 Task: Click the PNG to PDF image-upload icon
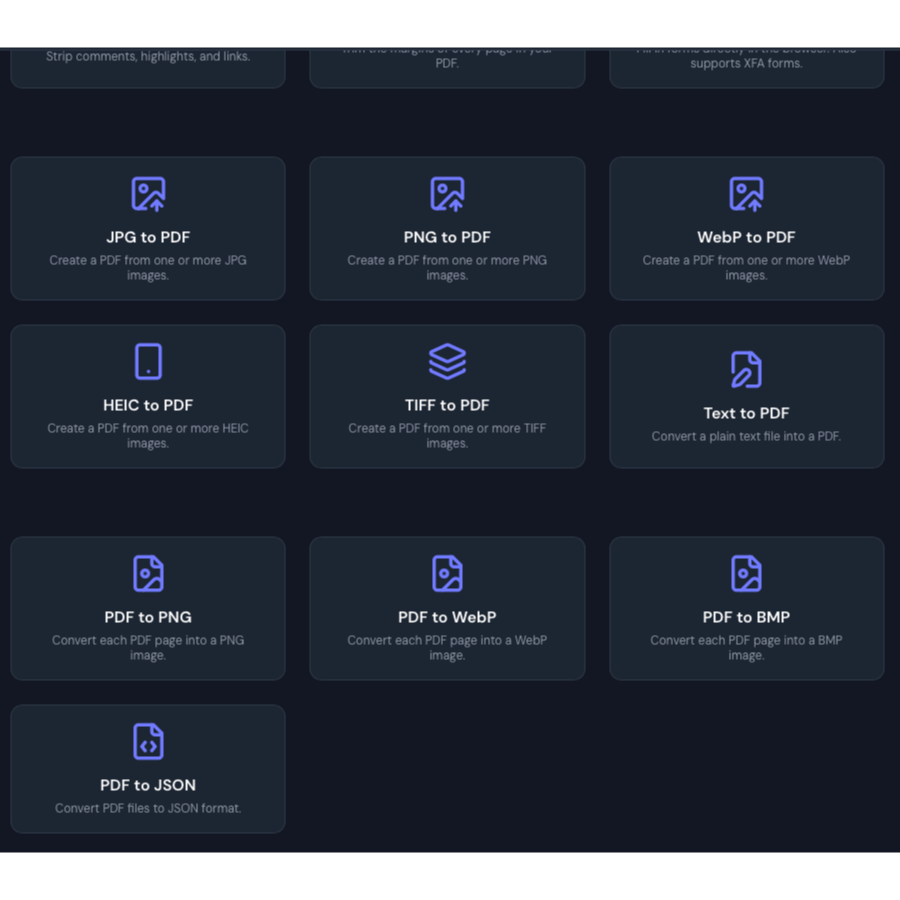[447, 194]
